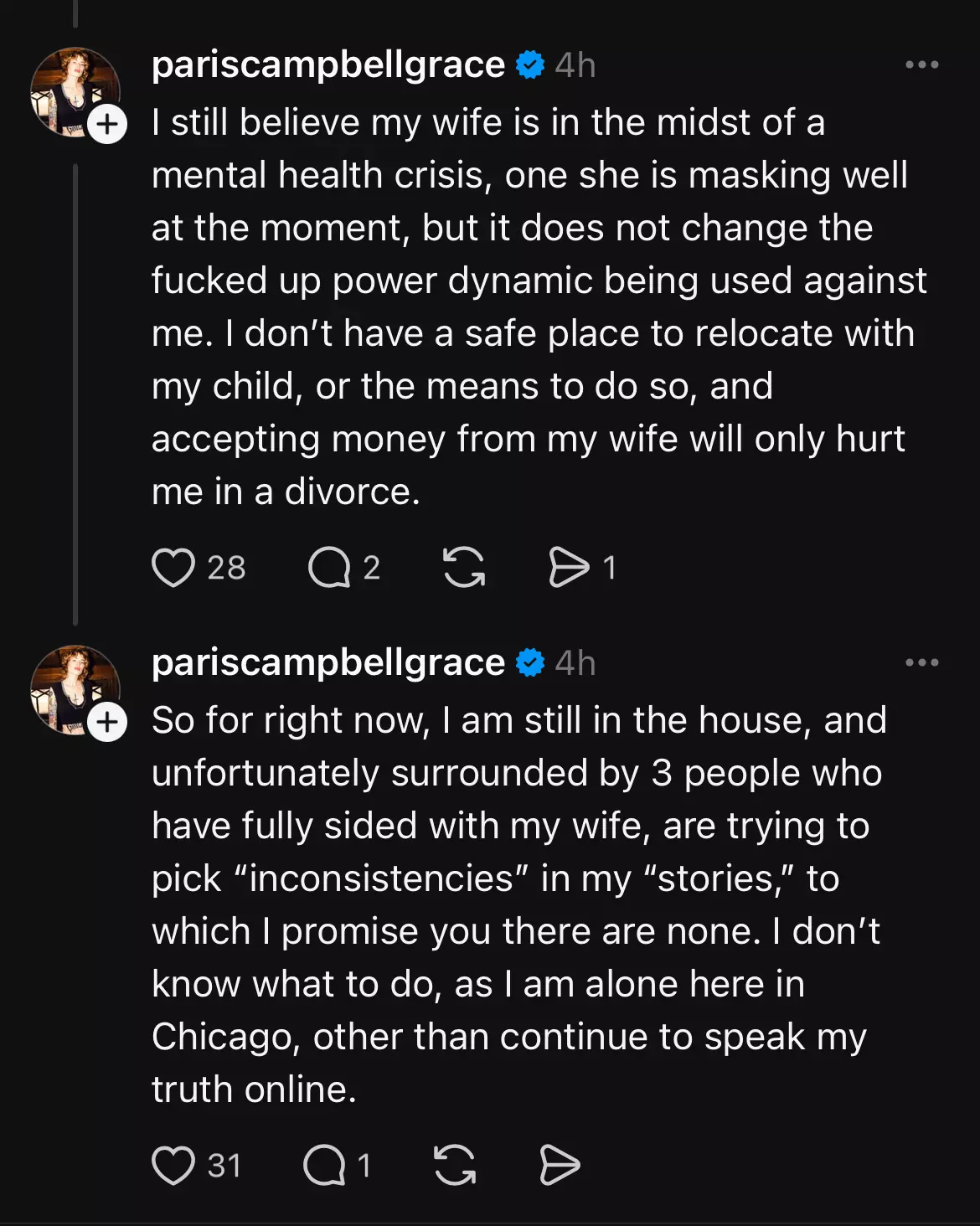980x1226 pixels.
Task: Open more options menu on first post
Action: click(921, 65)
